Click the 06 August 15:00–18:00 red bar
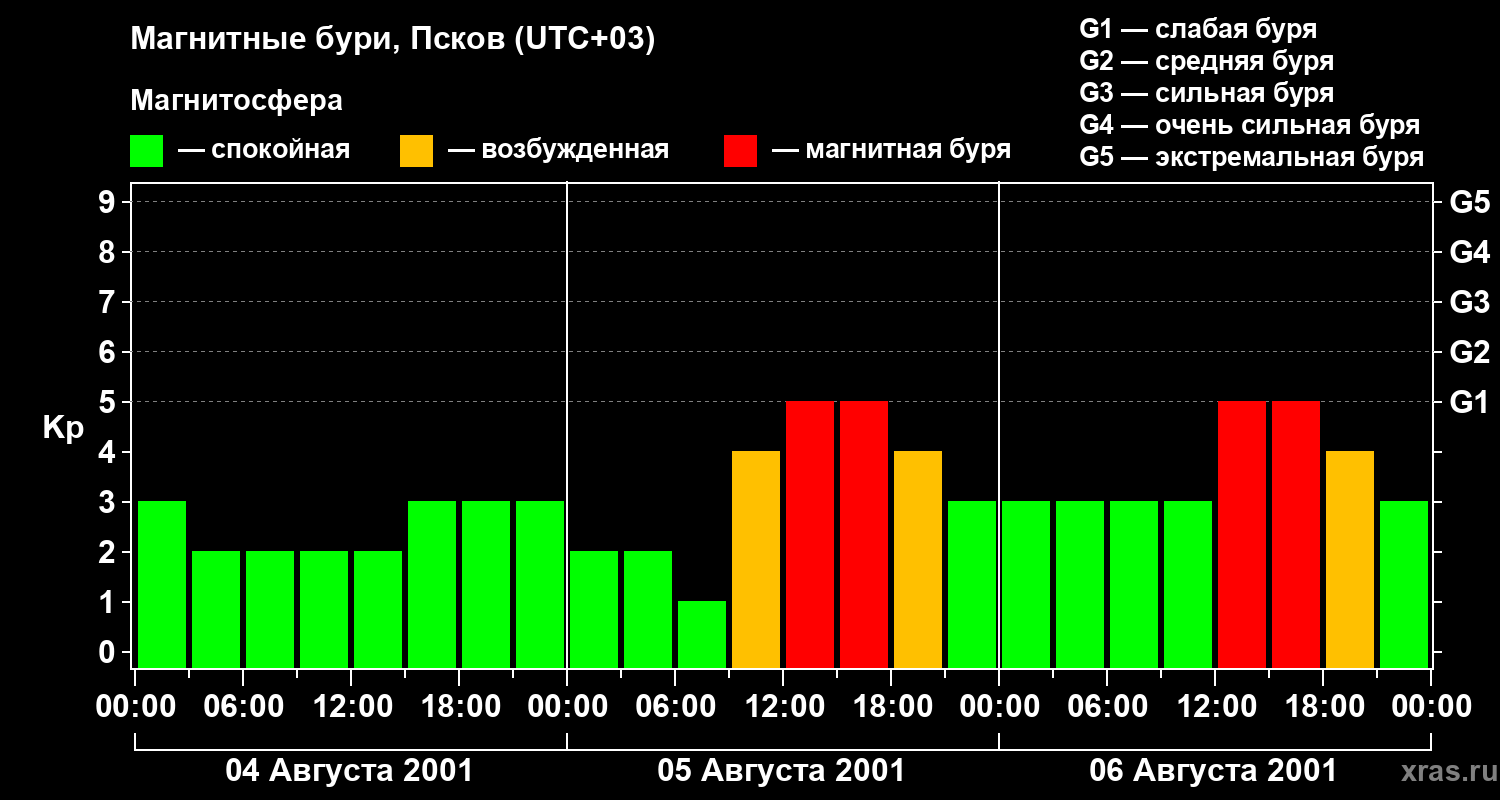The width and height of the screenshot is (1500, 800). [x=1296, y=534]
